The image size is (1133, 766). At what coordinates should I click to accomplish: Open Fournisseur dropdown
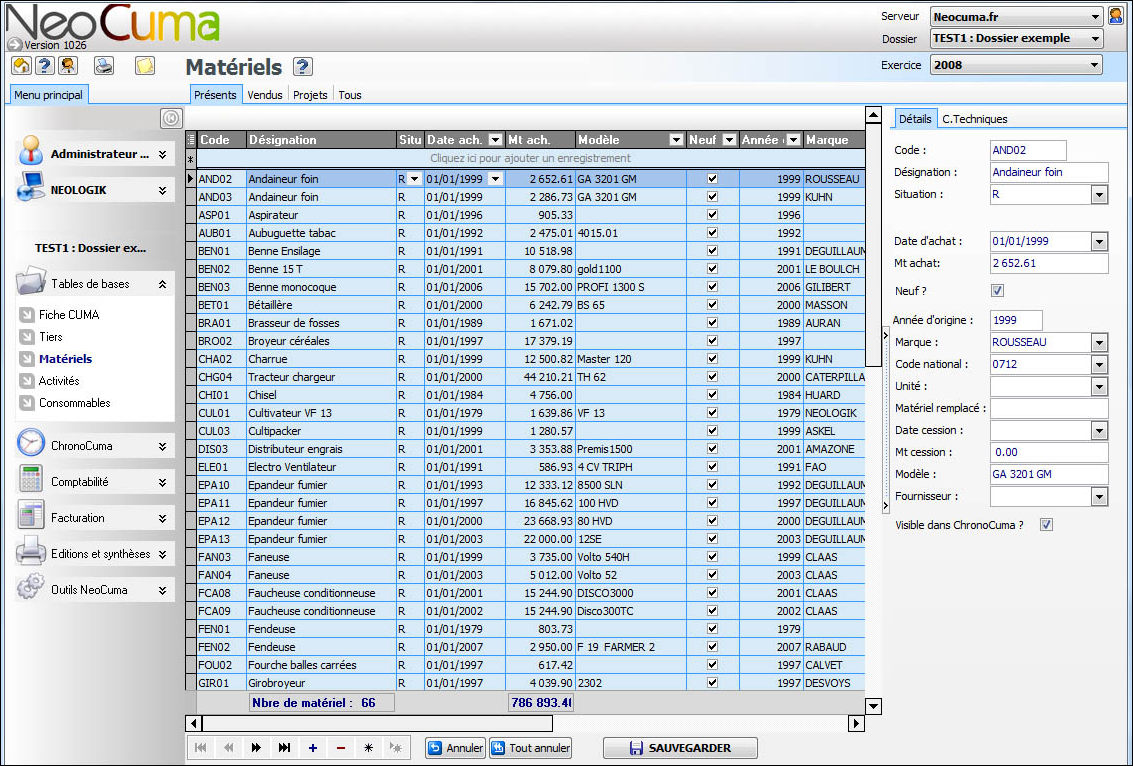(x=1099, y=496)
